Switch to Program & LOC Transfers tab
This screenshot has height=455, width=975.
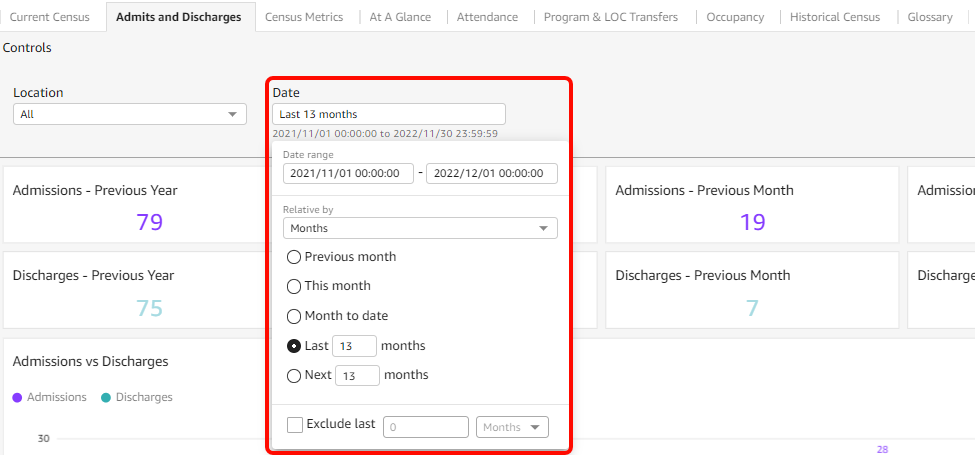coord(610,17)
